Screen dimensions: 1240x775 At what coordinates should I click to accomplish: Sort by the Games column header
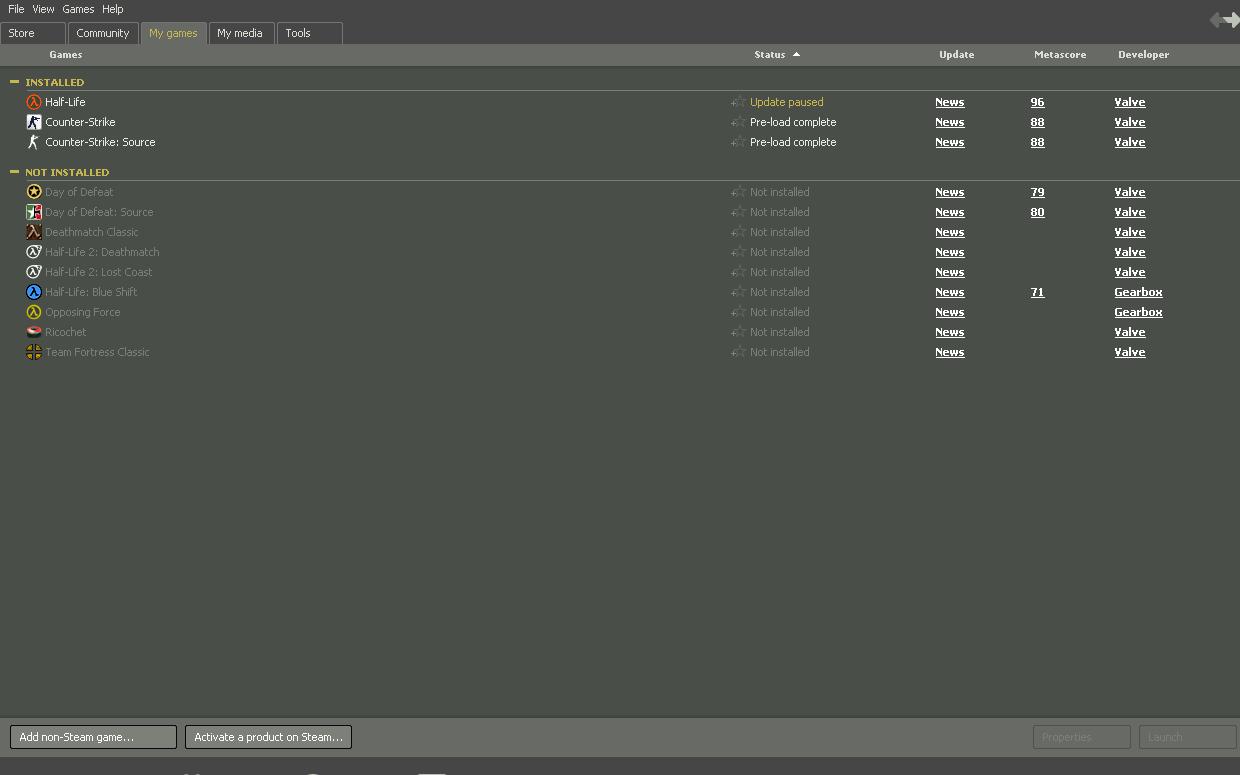coord(66,55)
